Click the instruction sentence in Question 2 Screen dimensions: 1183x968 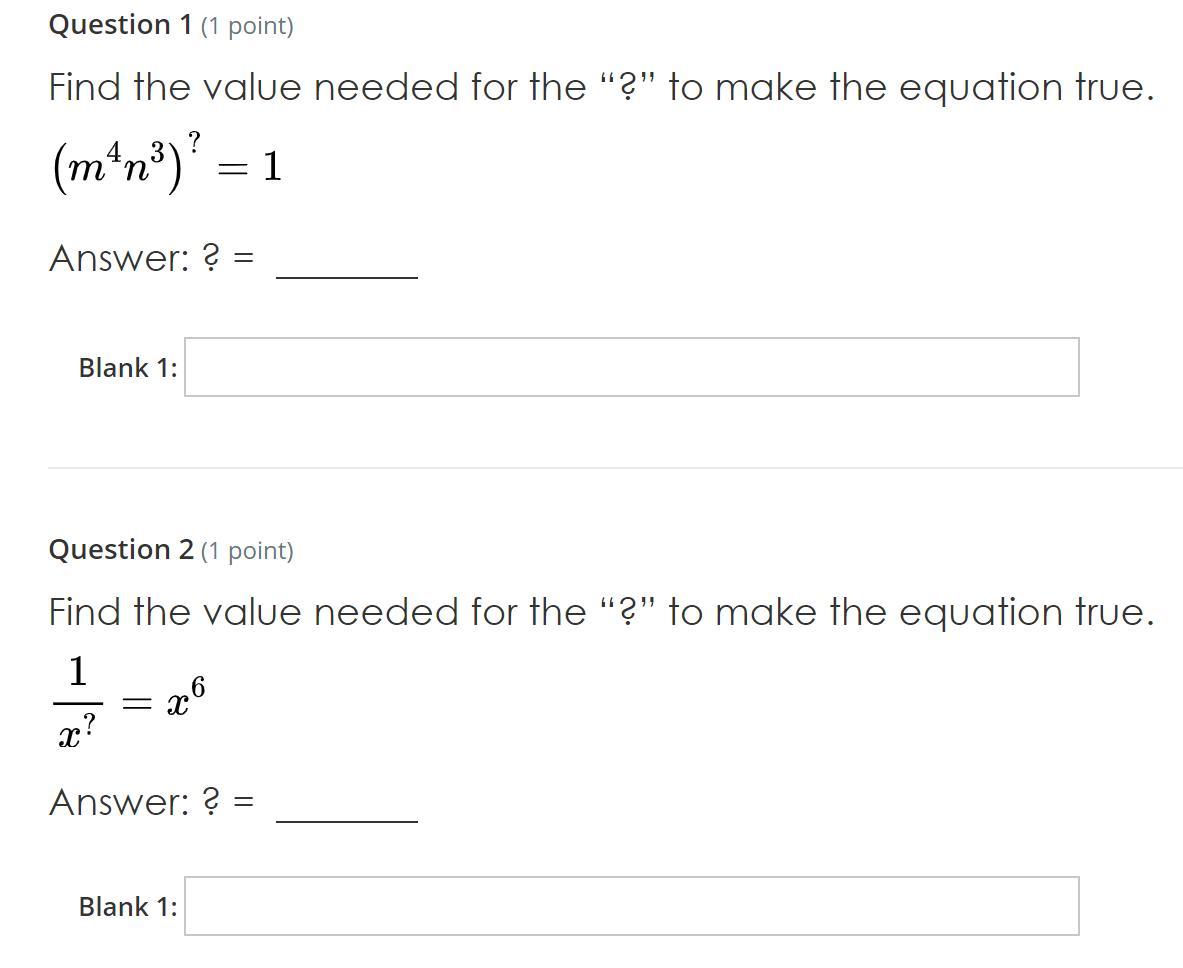tap(601, 612)
